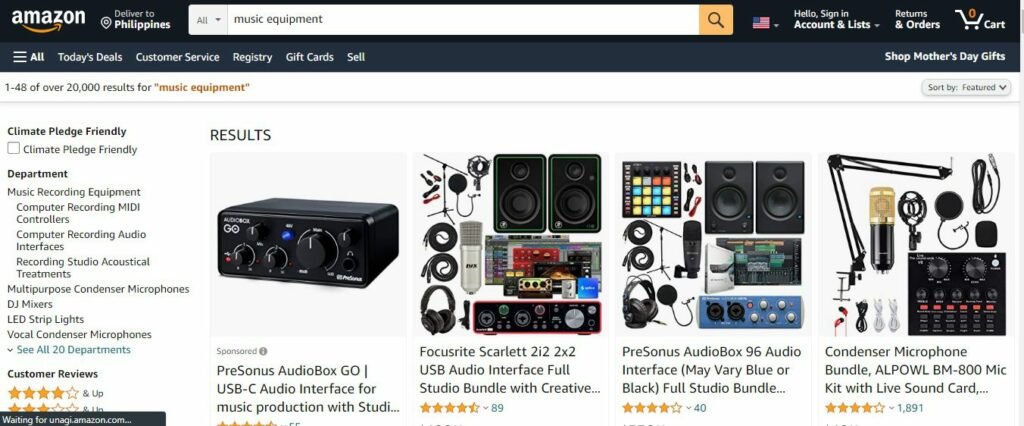Open Gift Cards in navigation bar
The image size is (1024, 426).
point(310,57)
